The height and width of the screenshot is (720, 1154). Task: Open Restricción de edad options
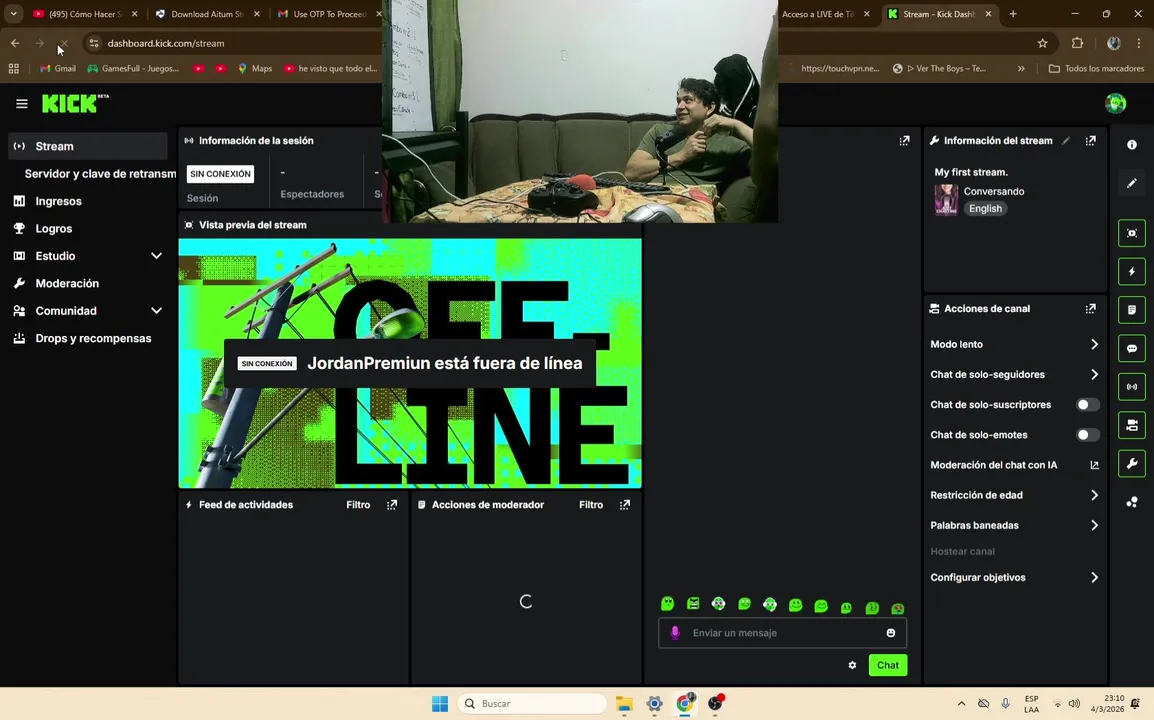click(1014, 495)
